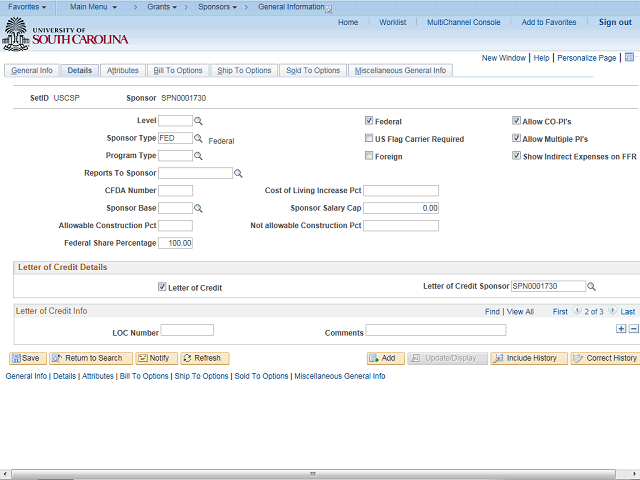Delete Letter of Credit Info row with minus icon

point(633,329)
